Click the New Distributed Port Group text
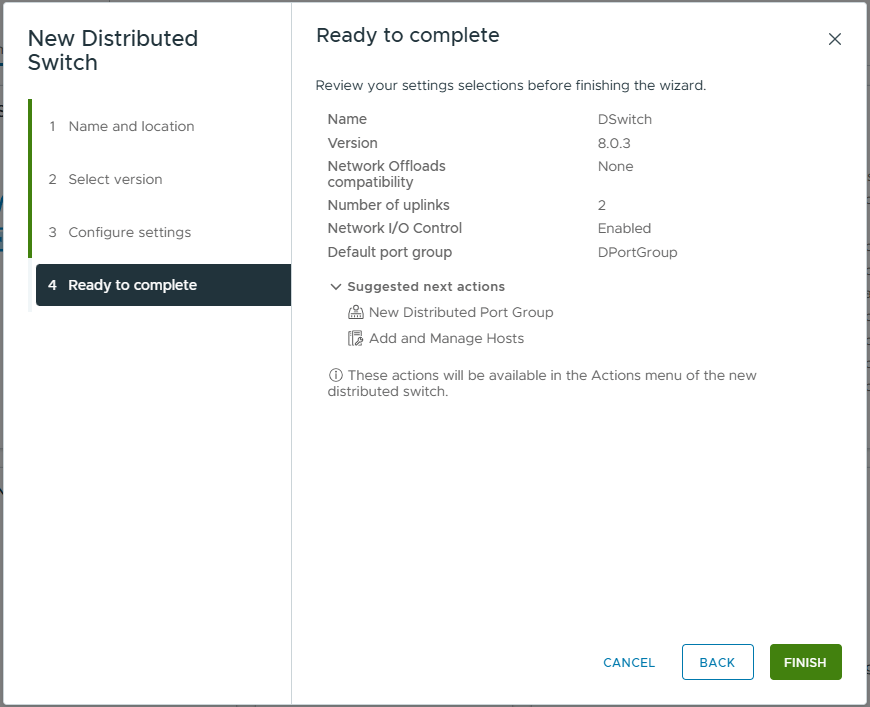The height and width of the screenshot is (707, 870). click(461, 313)
